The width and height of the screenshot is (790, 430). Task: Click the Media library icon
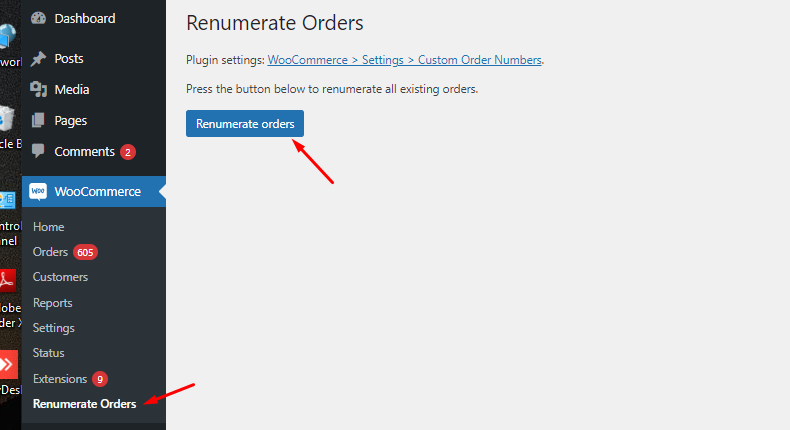tap(38, 89)
